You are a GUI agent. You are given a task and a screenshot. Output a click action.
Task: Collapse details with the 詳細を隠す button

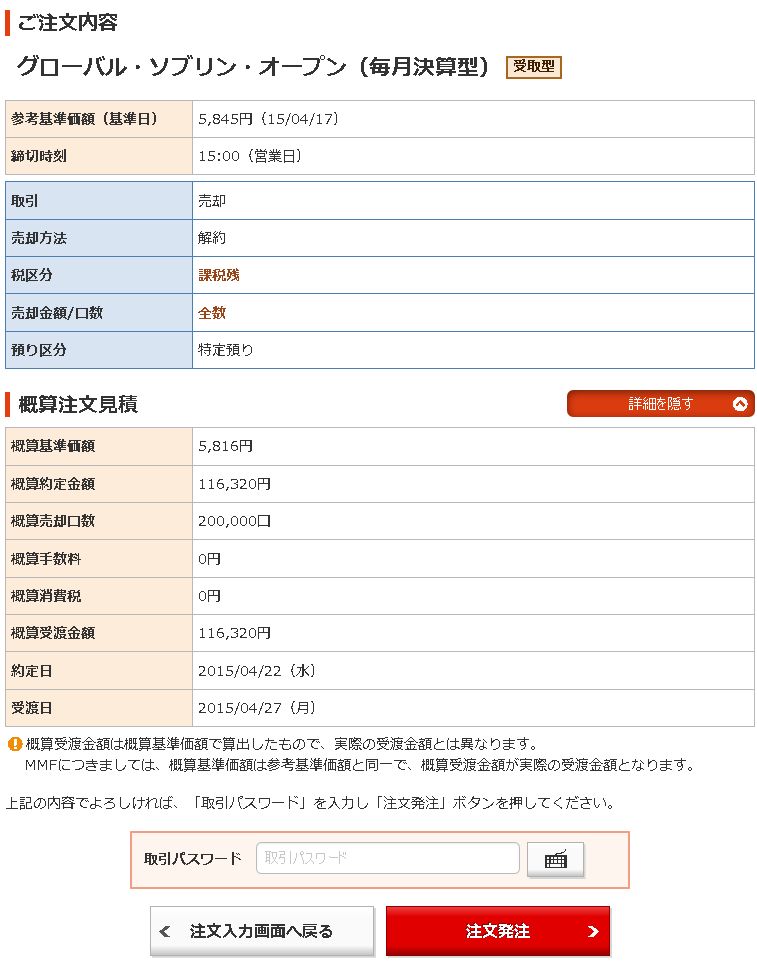[x=660, y=404]
